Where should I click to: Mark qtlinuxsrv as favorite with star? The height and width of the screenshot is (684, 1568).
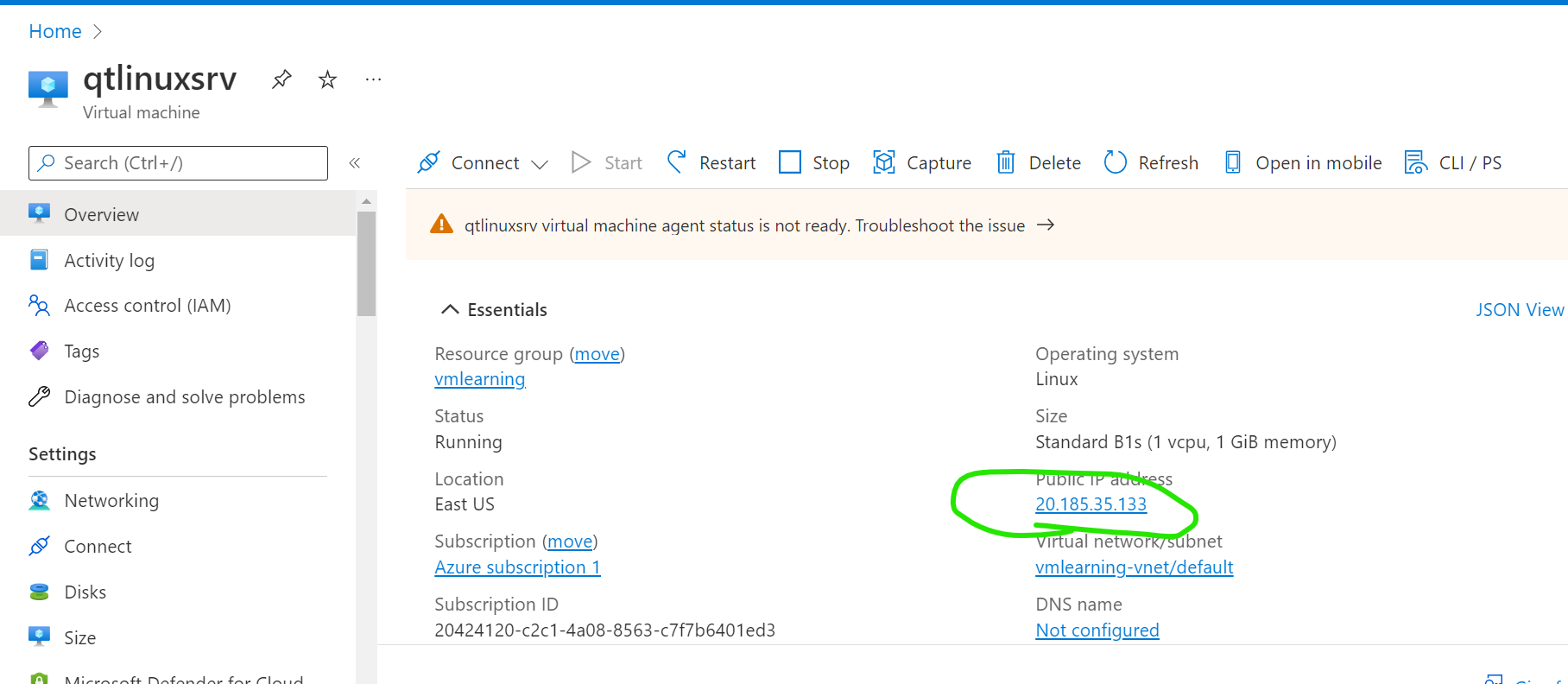327,79
